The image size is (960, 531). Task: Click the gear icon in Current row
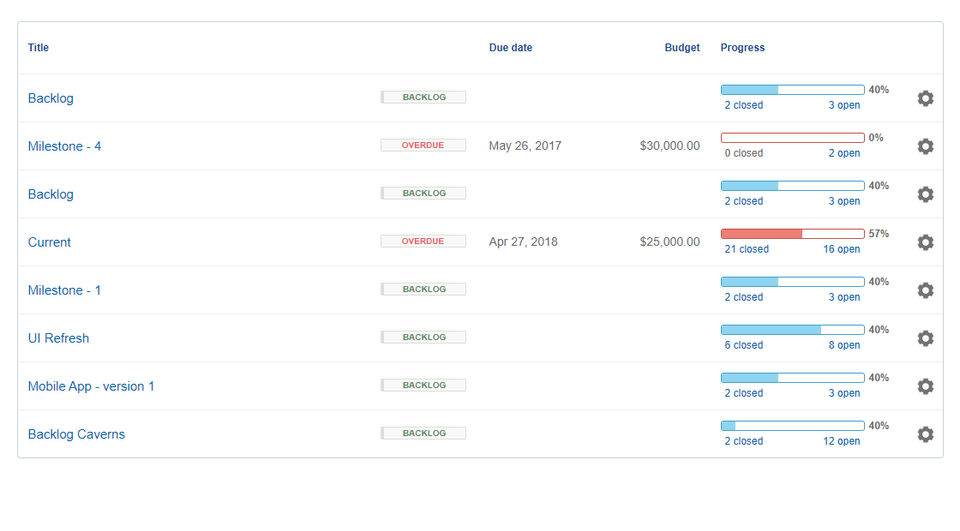[925, 242]
